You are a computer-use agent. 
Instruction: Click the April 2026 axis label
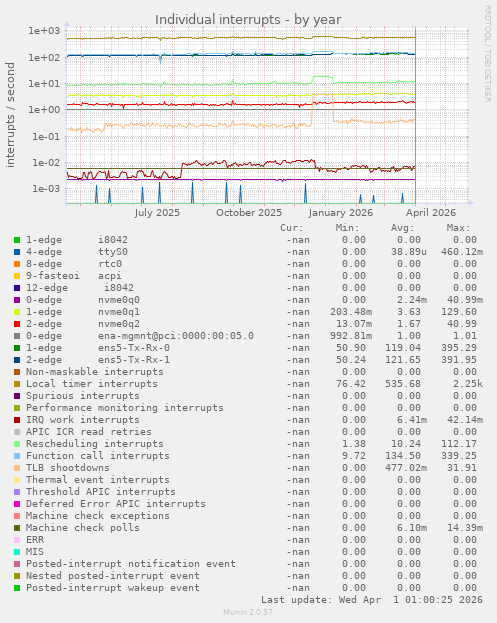(x=431, y=213)
